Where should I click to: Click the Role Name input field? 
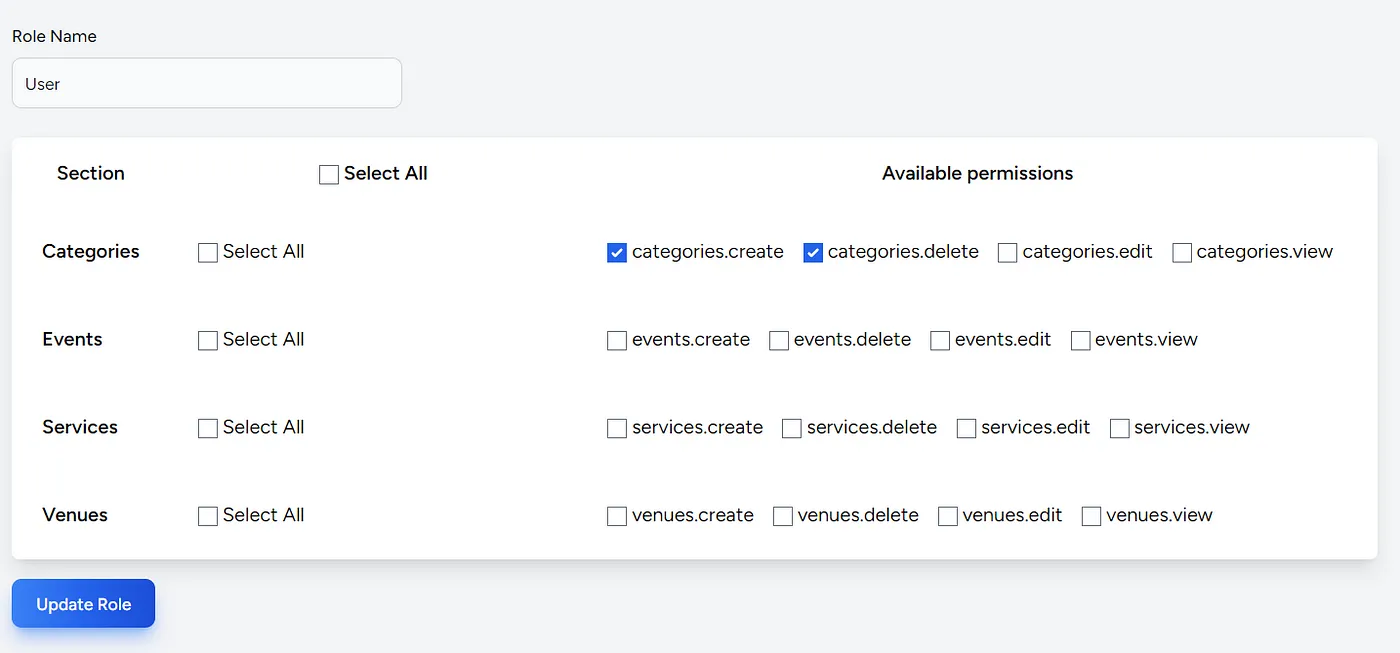(x=207, y=83)
